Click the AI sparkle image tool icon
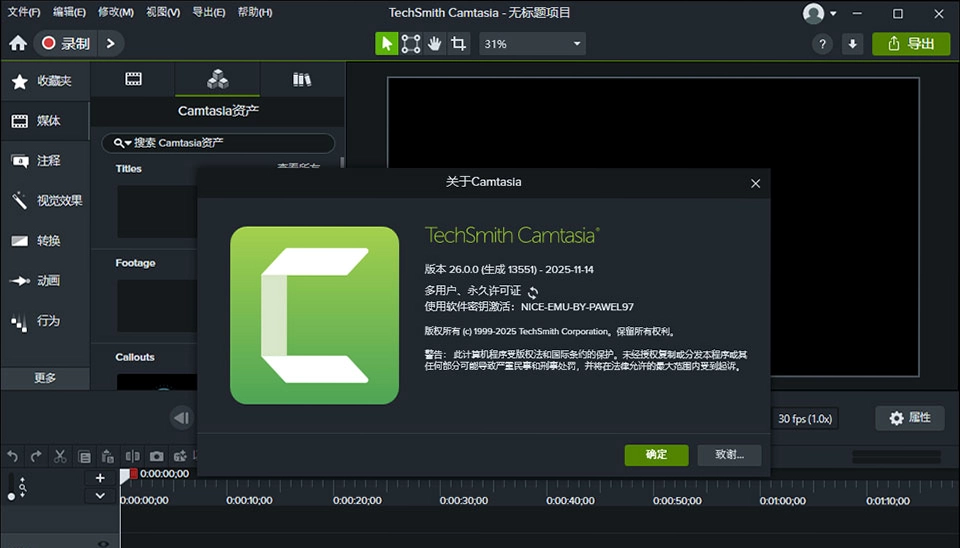Screen dimensions: 960x548 [x=180, y=456]
